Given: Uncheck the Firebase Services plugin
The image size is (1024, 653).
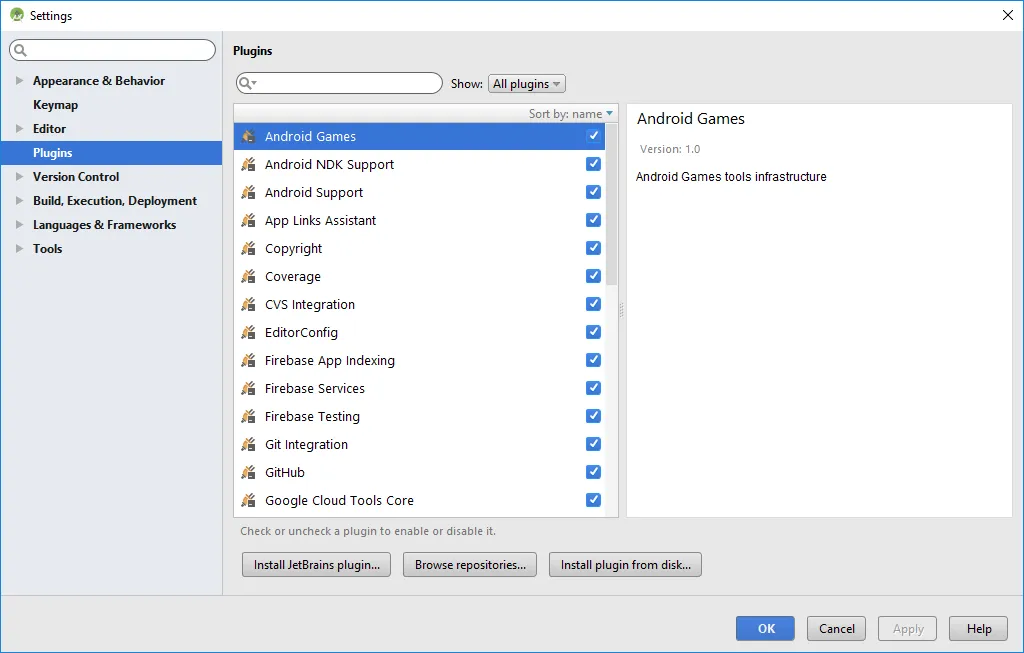Looking at the screenshot, I should tap(593, 388).
